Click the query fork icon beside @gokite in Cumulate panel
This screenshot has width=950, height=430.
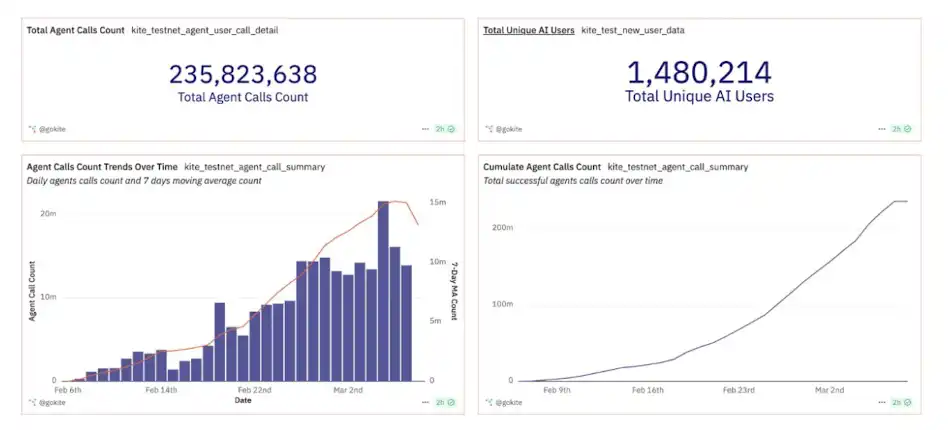(x=488, y=402)
